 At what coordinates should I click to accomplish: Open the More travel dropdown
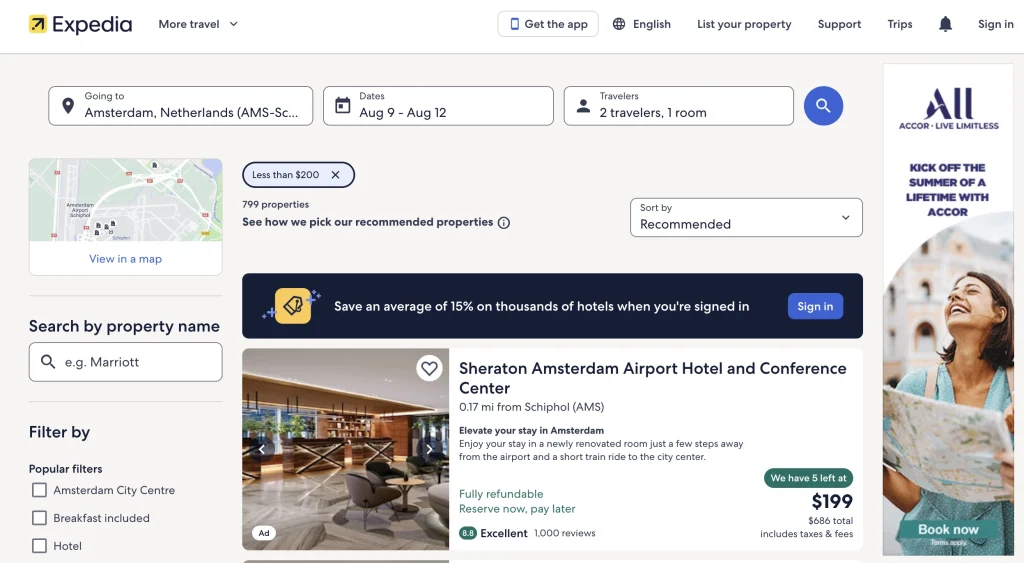click(x=198, y=24)
